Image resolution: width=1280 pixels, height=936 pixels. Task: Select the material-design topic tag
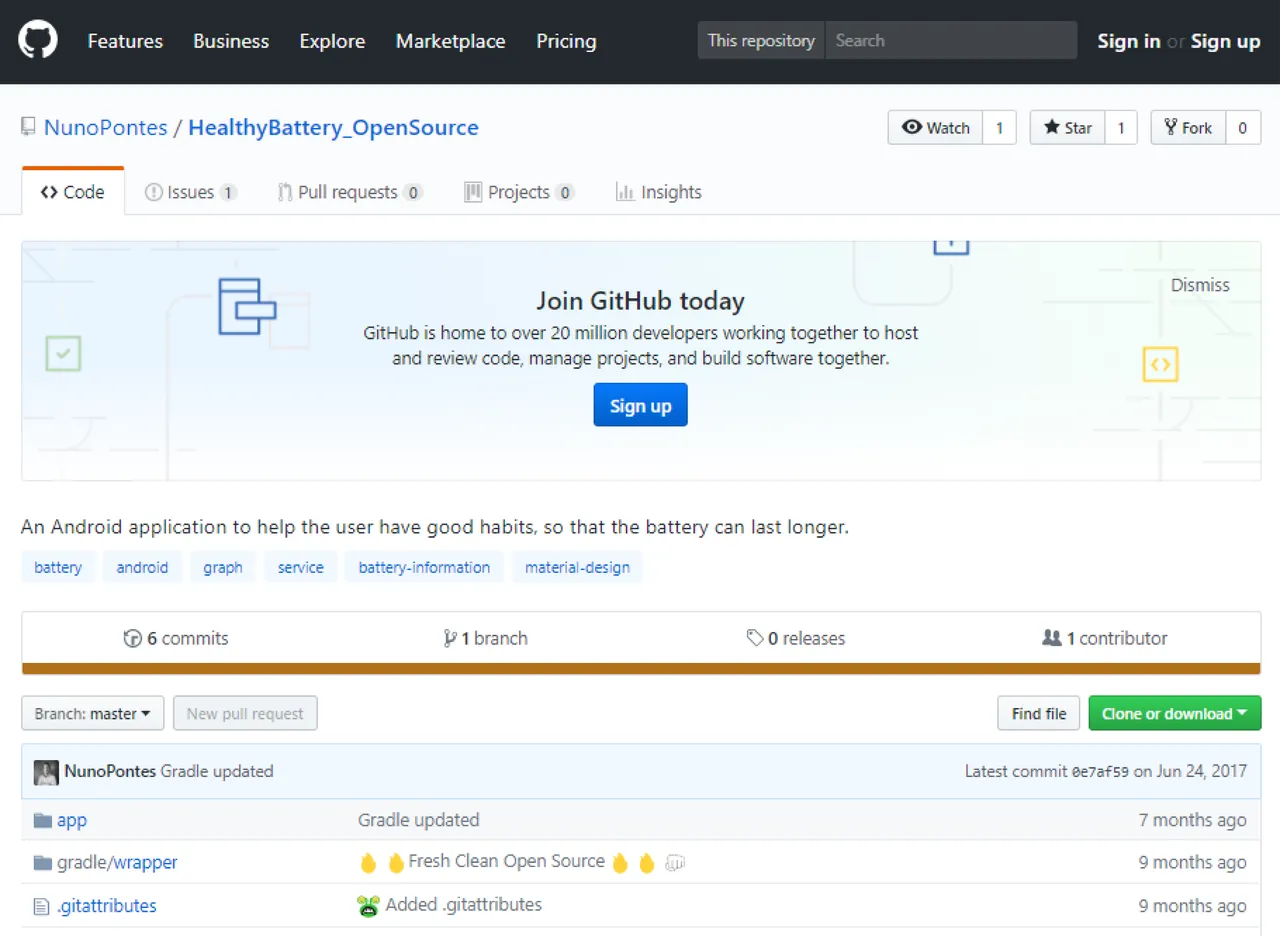click(577, 567)
